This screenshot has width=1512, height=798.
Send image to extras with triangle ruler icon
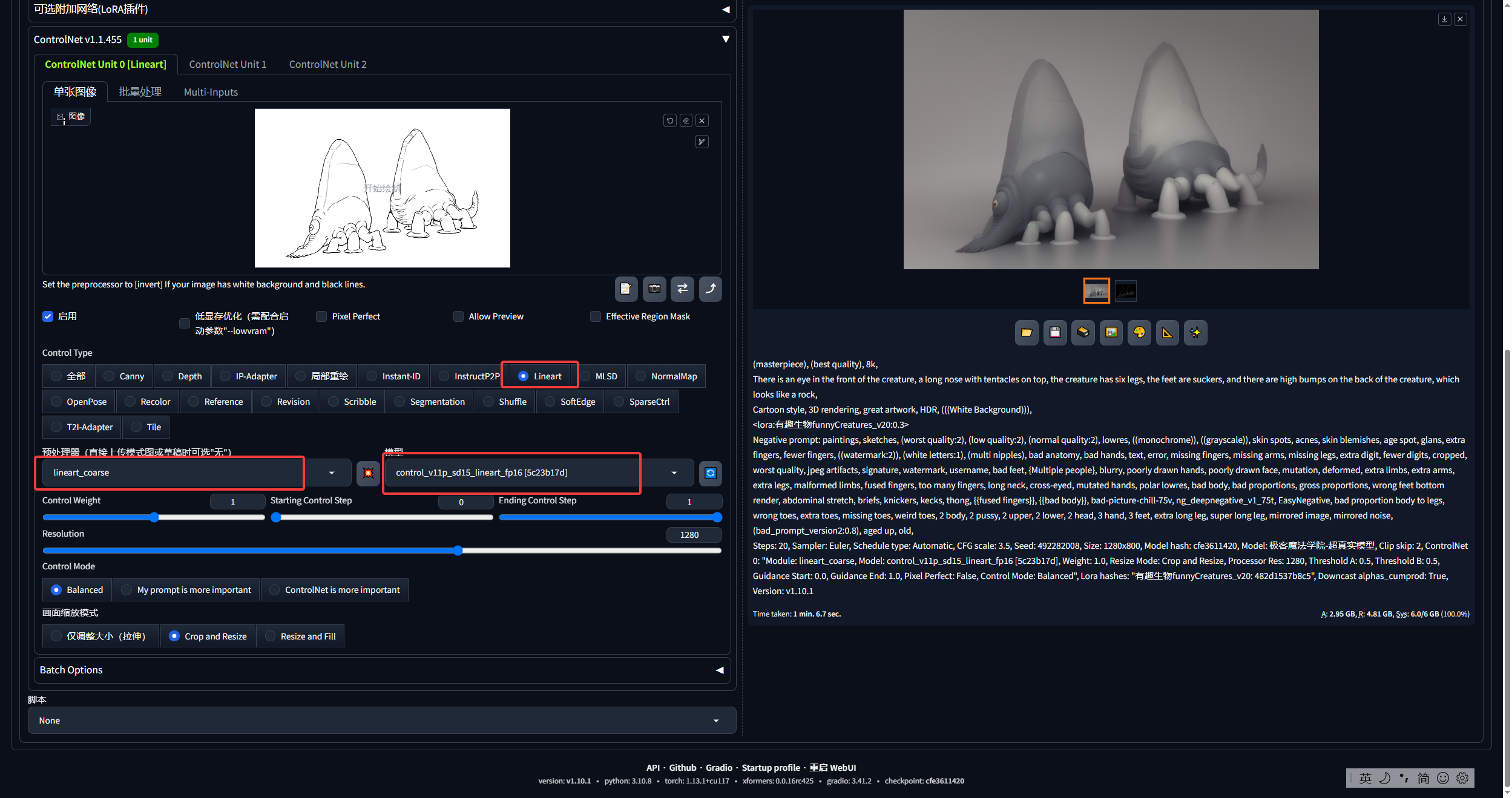(1167, 332)
